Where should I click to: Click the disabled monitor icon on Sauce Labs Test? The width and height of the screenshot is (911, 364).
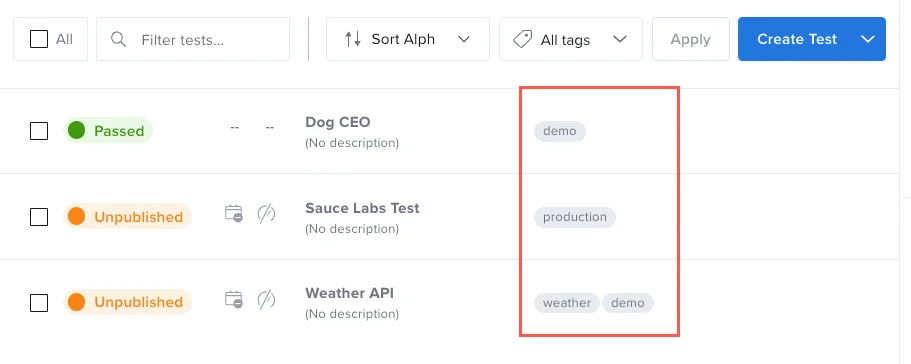coord(267,214)
